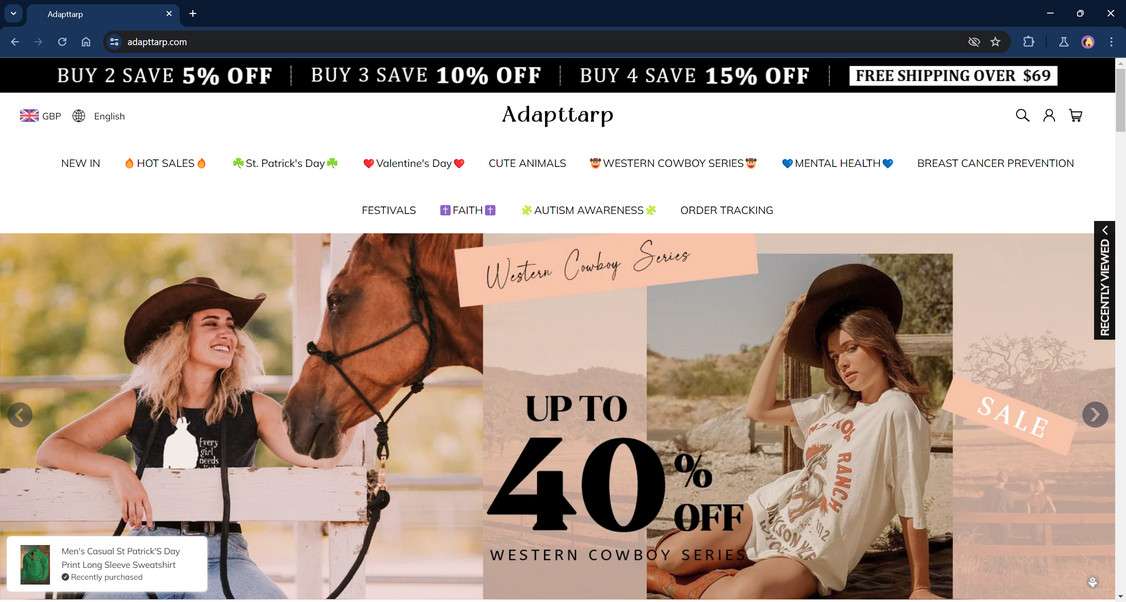Viewport: 1126px width, 602px height.
Task: Open the NEW IN category link
Action: 80,163
